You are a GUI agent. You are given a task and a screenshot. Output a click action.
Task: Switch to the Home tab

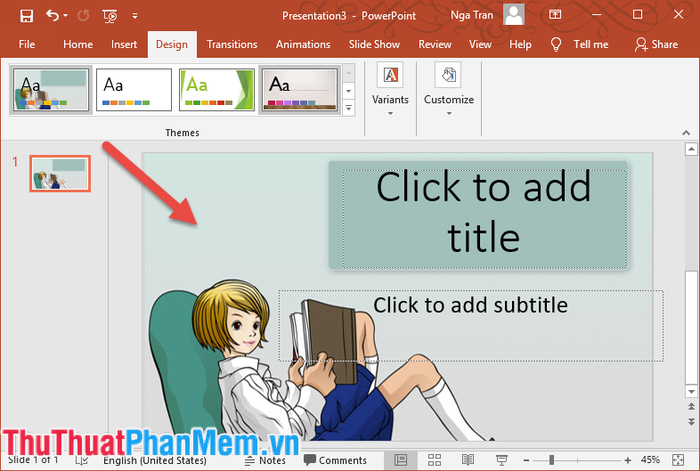pos(78,44)
